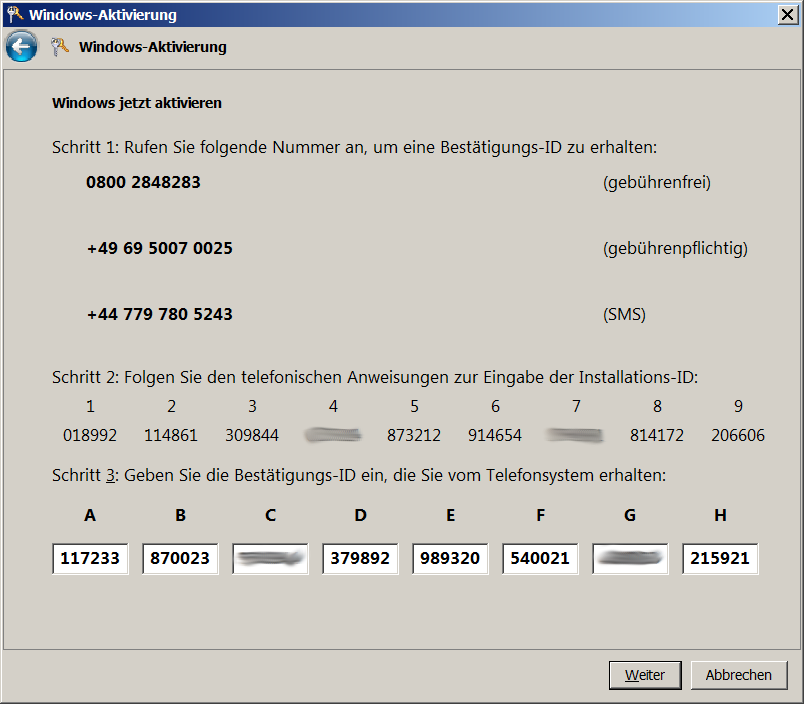
Task: Click the keys icon in the title bar
Action: [13, 14]
